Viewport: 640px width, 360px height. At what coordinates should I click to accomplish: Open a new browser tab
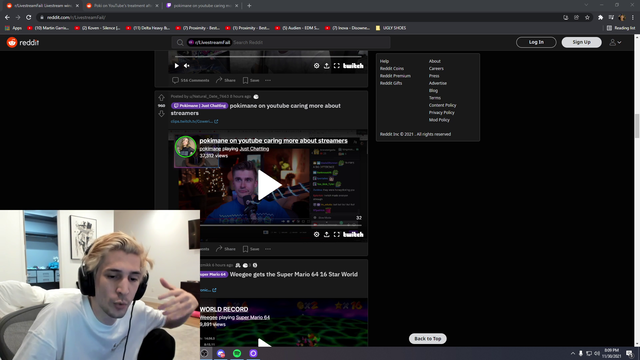click(249, 6)
